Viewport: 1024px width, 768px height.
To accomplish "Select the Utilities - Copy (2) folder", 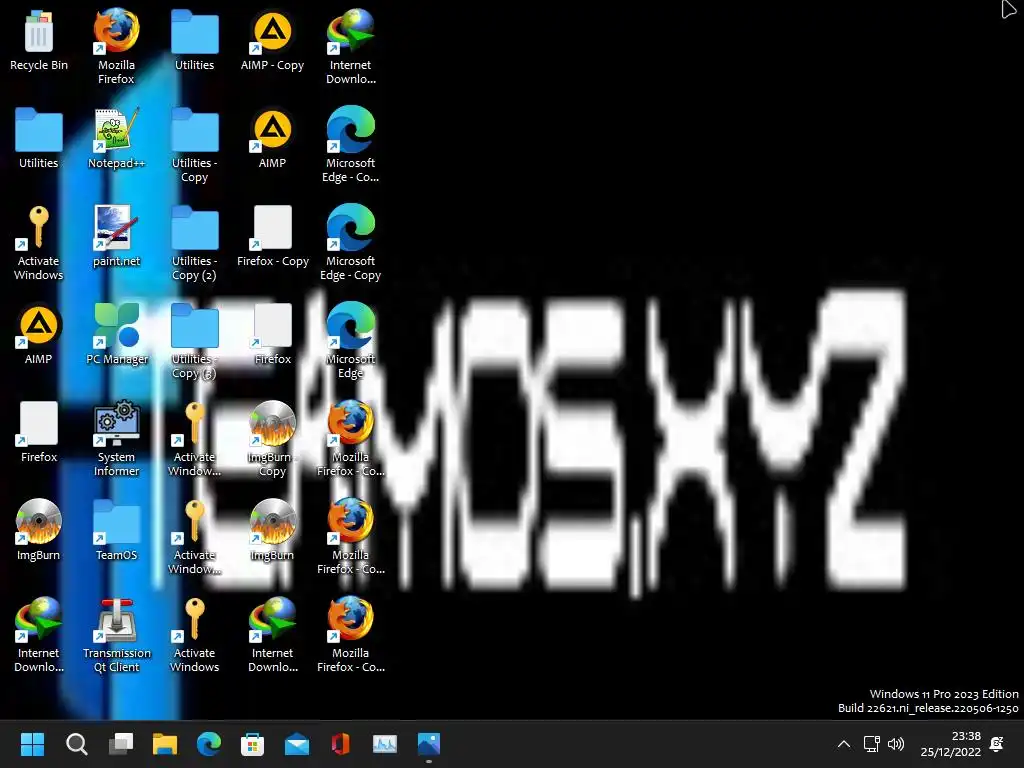I will [195, 243].
